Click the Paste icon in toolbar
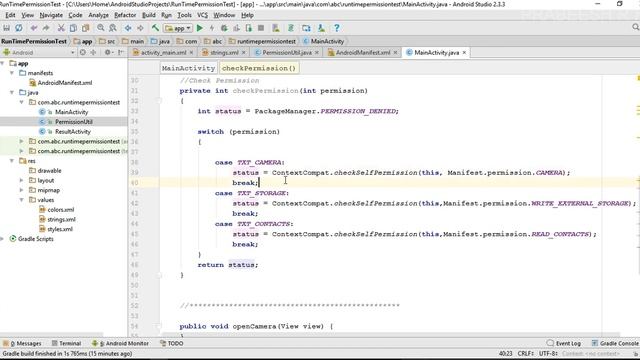This screenshot has height=360, width=640. [x=85, y=28]
